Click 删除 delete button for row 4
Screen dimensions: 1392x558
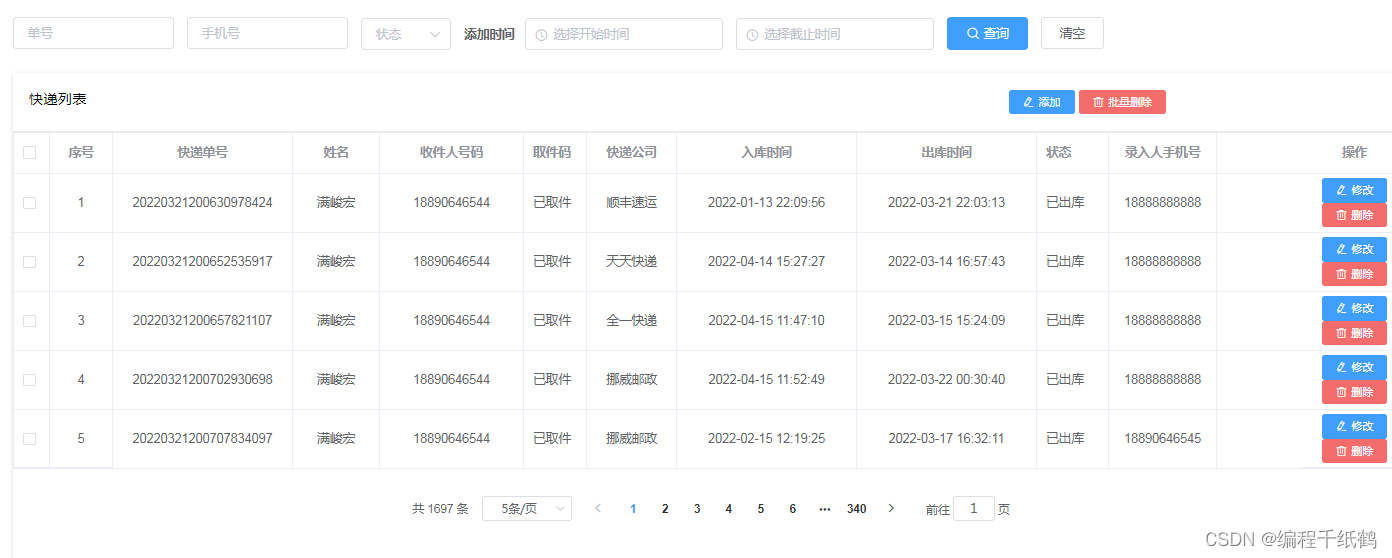click(1354, 392)
